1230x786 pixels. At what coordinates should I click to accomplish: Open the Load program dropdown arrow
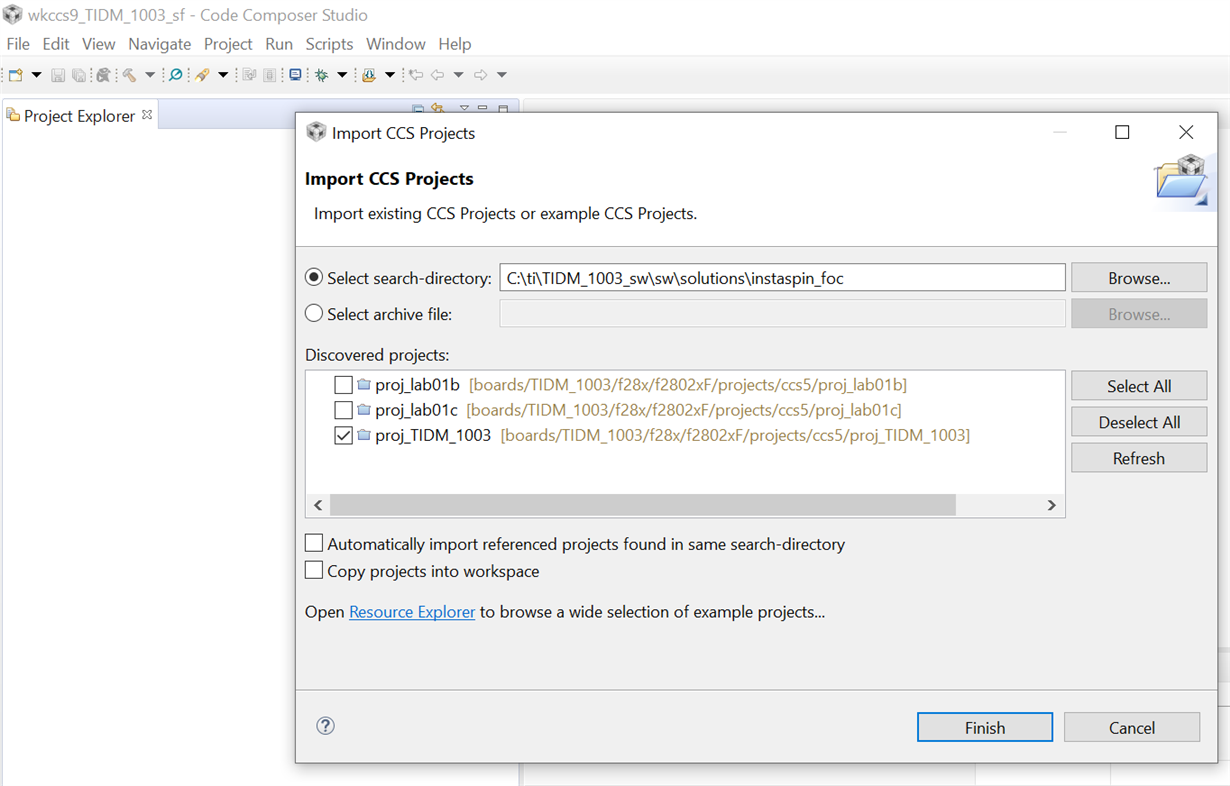point(390,75)
